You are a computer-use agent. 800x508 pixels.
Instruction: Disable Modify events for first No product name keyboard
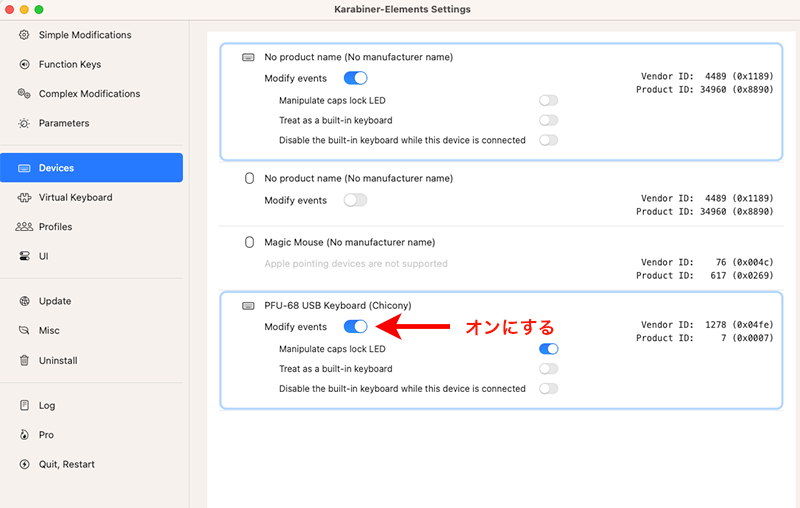tap(356, 78)
